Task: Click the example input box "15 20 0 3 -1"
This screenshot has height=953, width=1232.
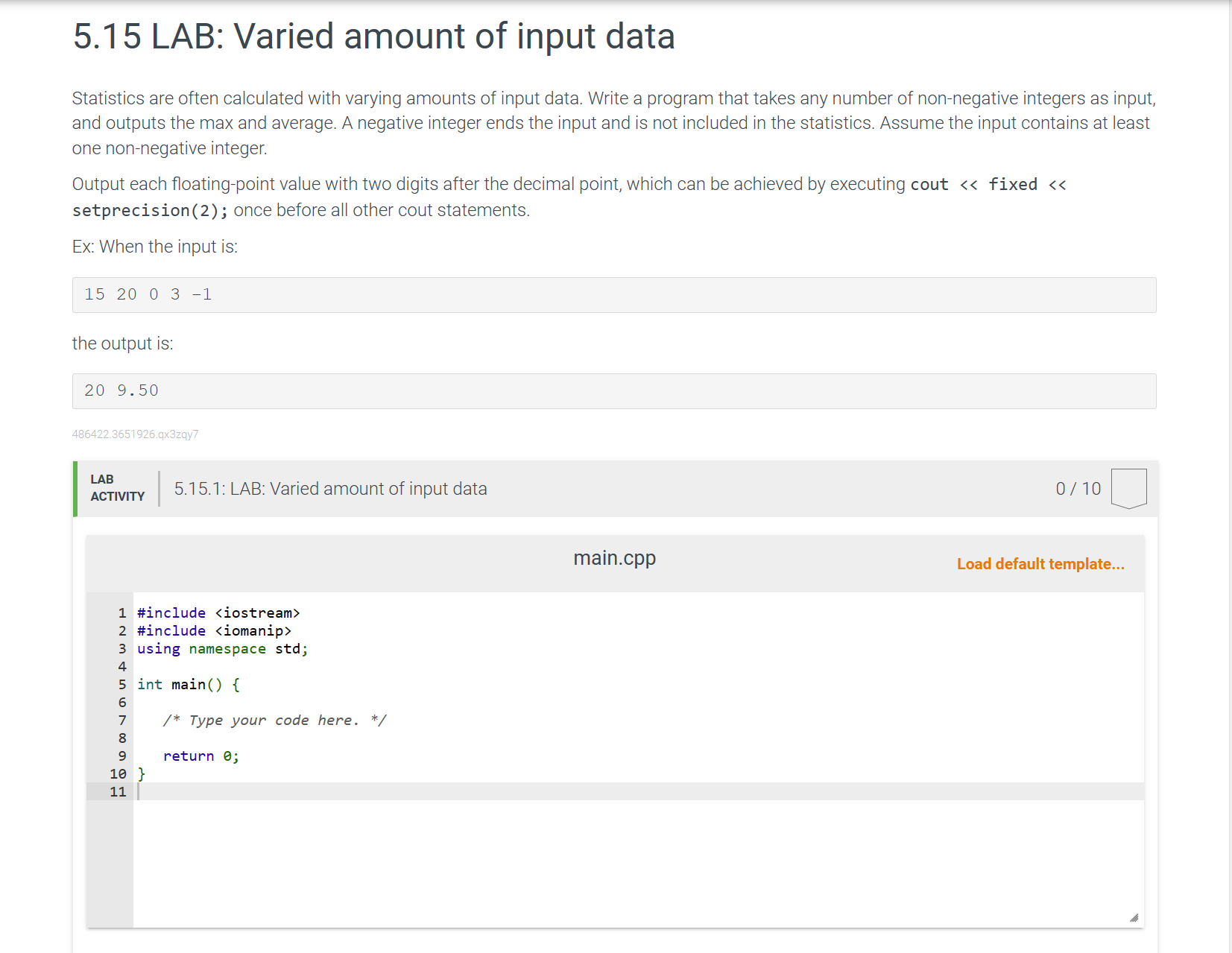Action: pos(613,295)
